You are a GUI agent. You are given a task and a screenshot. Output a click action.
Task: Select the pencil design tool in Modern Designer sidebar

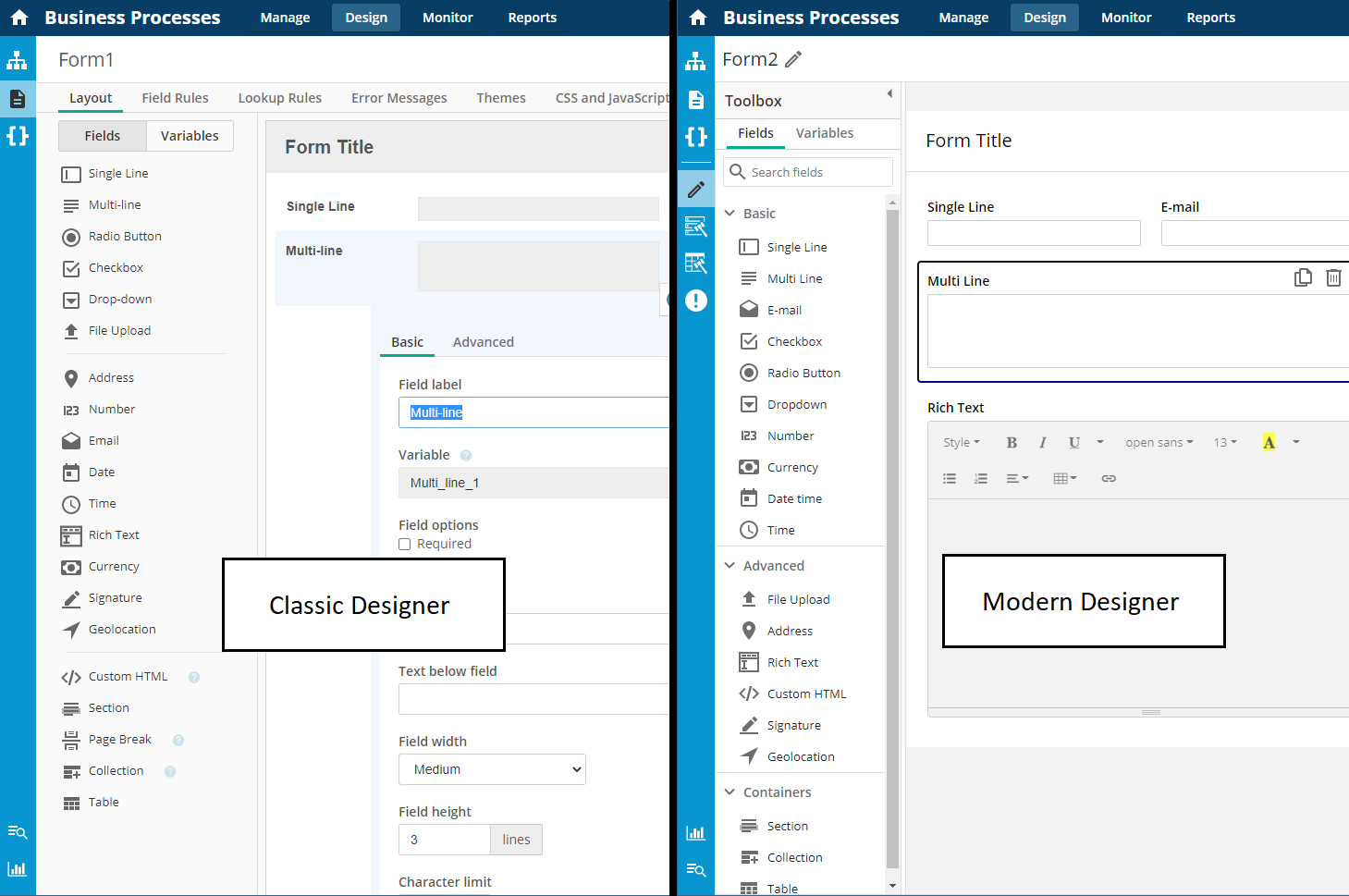(x=695, y=189)
